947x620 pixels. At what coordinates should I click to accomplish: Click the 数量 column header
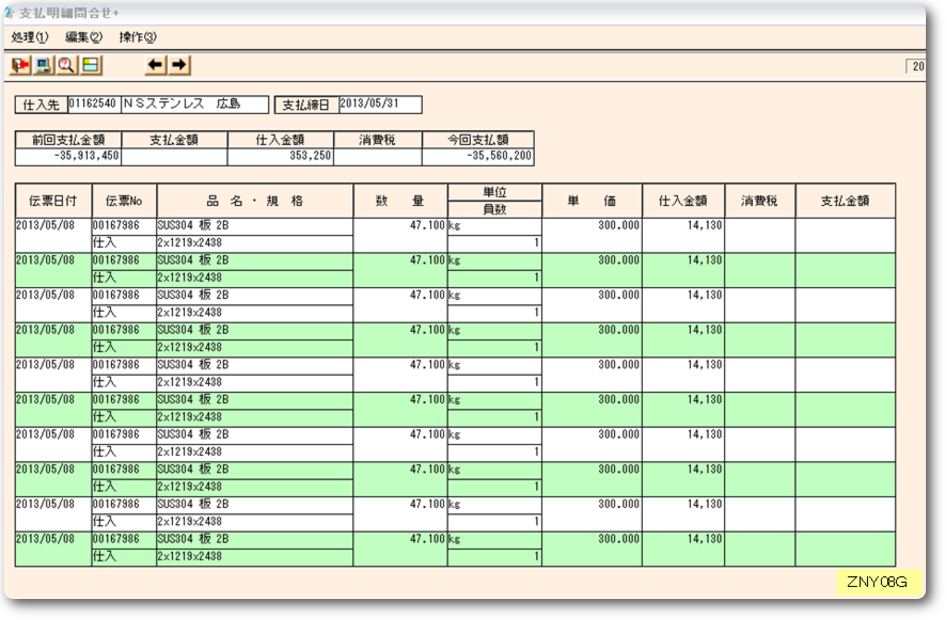400,201
